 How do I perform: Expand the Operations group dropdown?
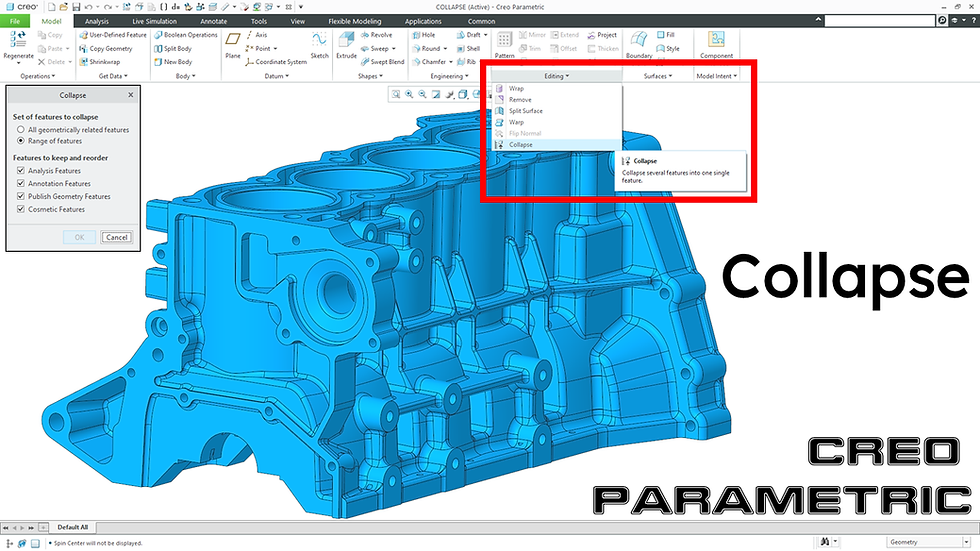coord(38,76)
